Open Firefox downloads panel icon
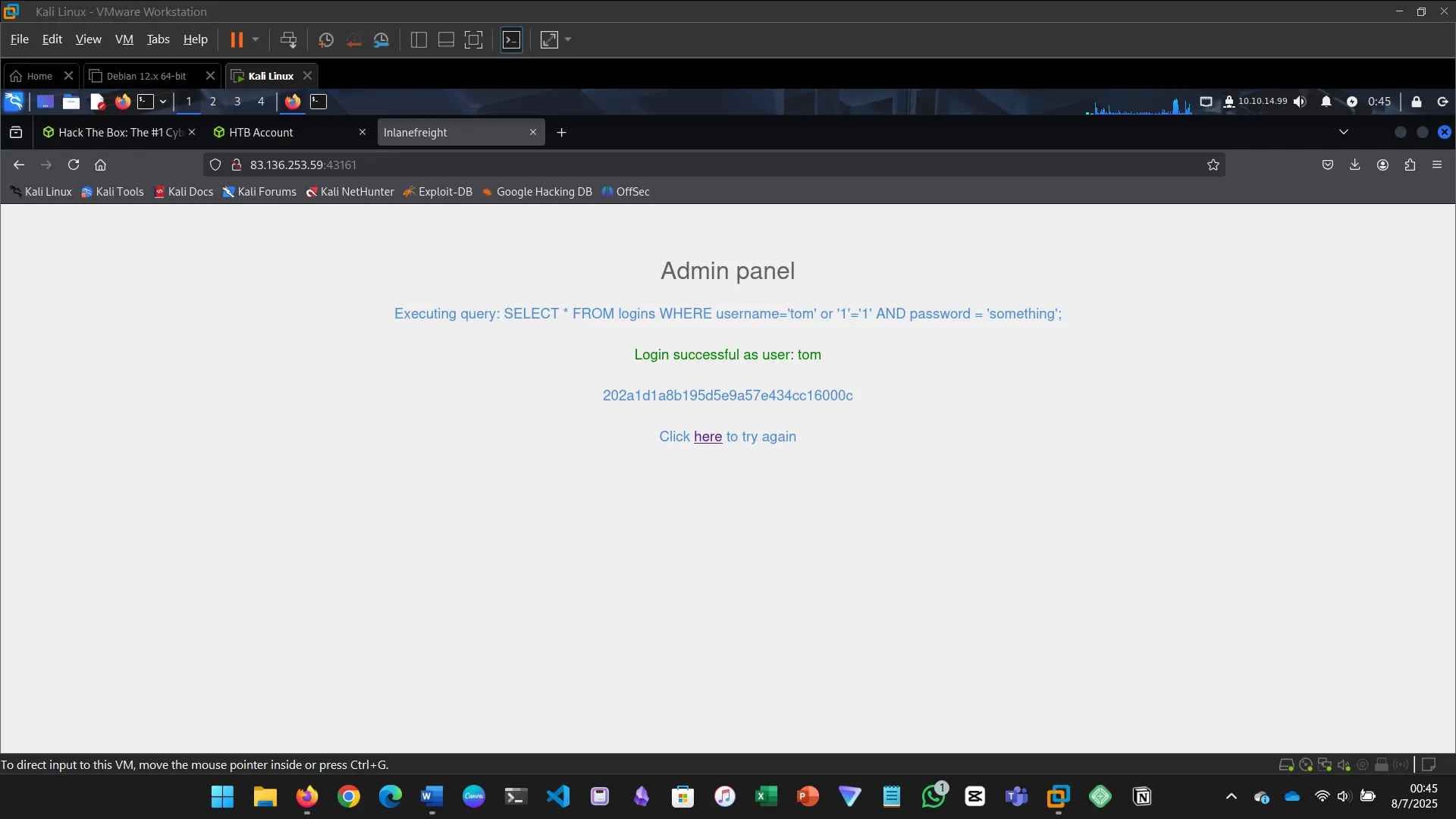 pos(1354,165)
